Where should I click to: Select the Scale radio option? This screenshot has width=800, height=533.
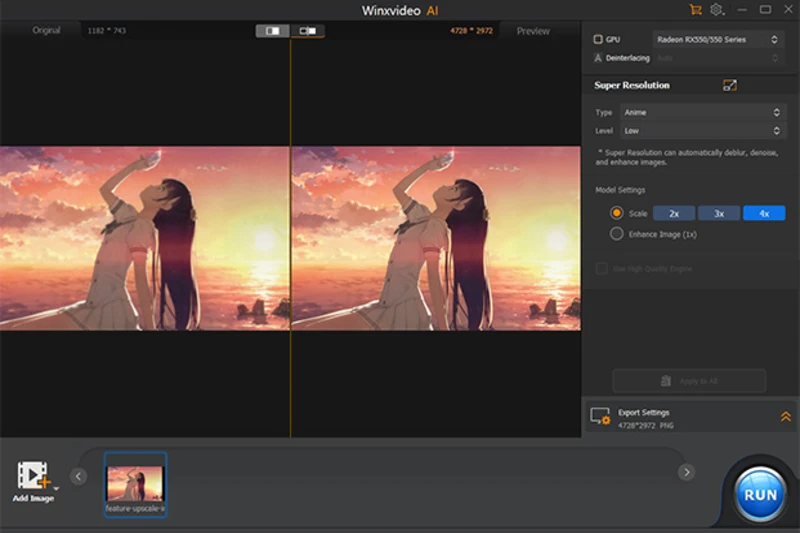click(x=616, y=213)
